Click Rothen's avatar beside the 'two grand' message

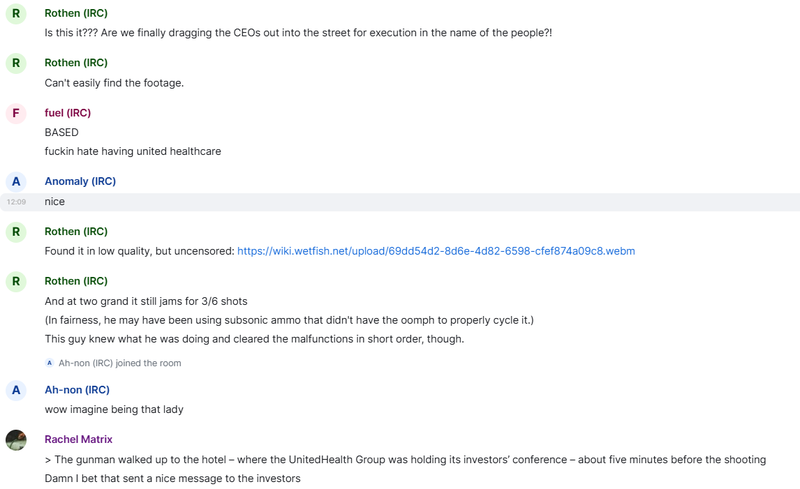coord(16,281)
